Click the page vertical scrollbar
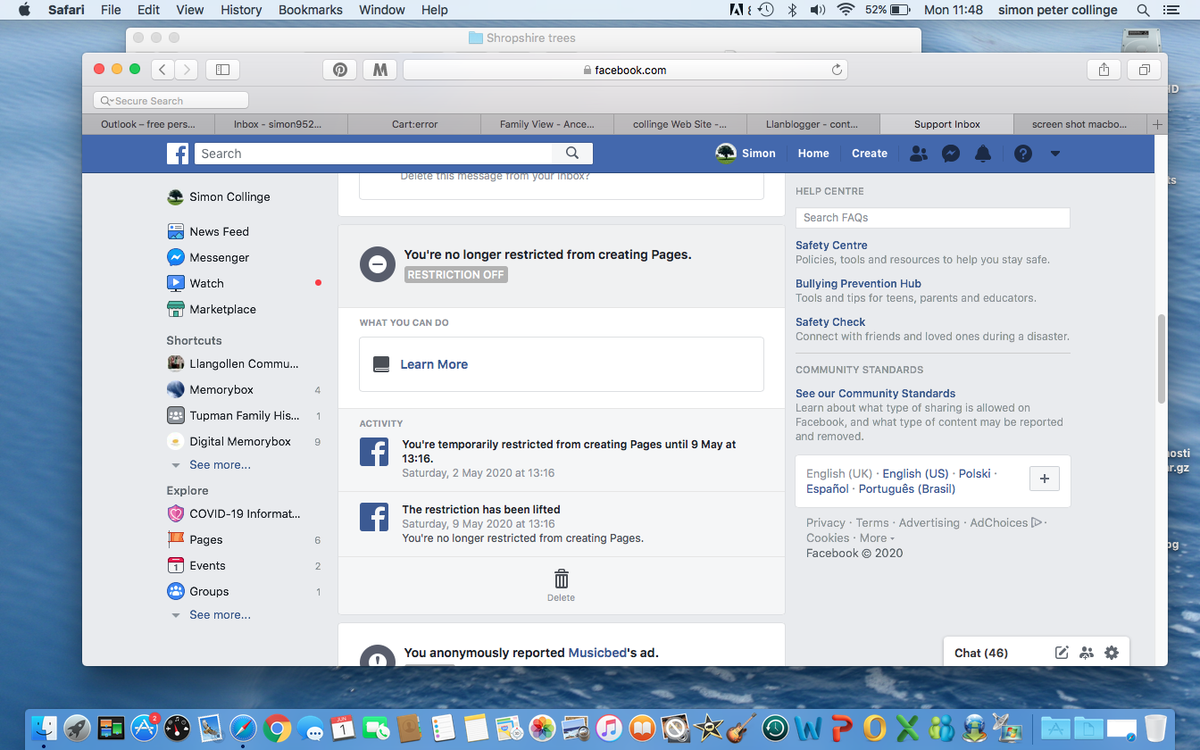 pos(1160,360)
